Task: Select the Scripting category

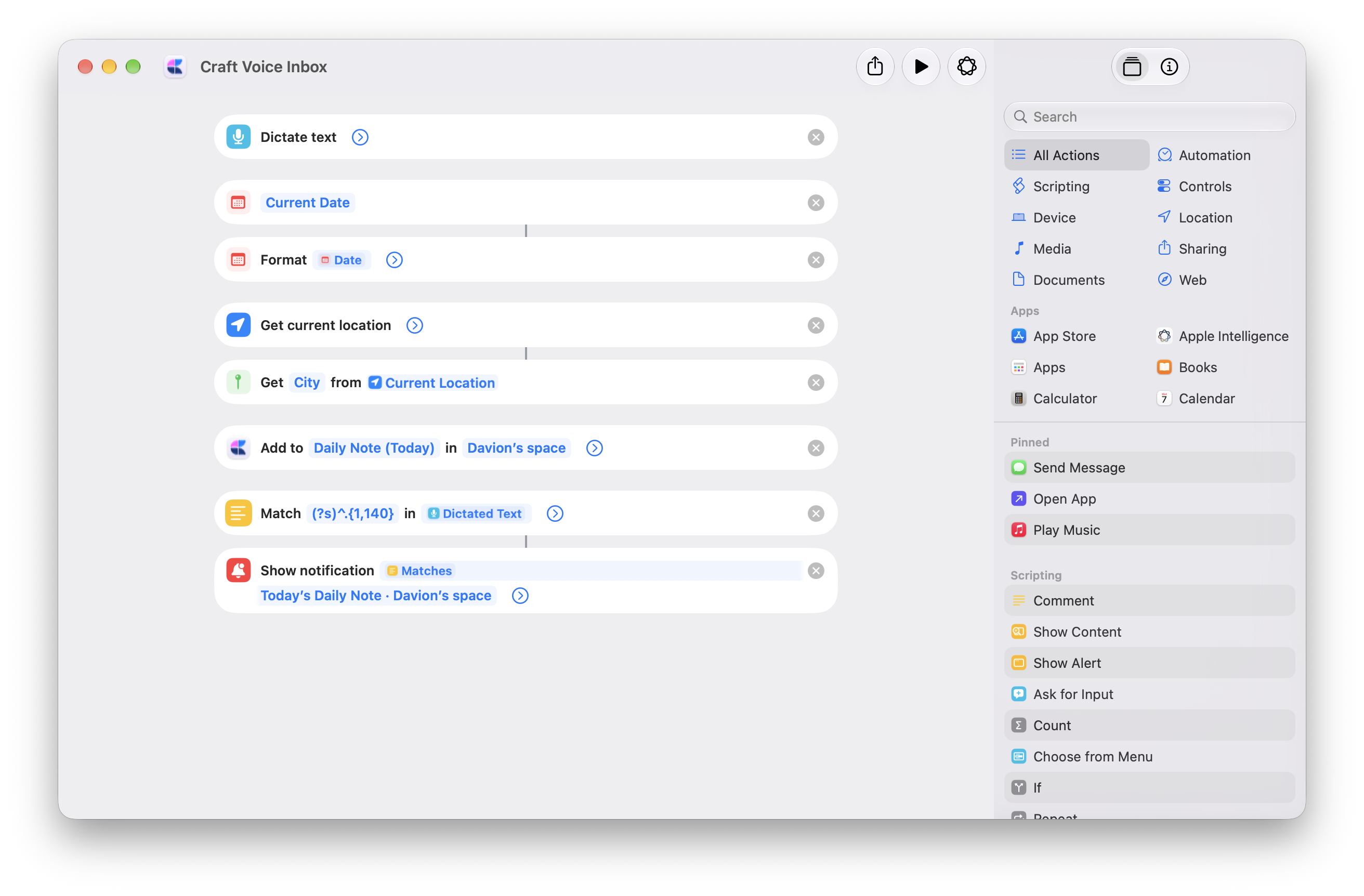Action: click(1077, 186)
